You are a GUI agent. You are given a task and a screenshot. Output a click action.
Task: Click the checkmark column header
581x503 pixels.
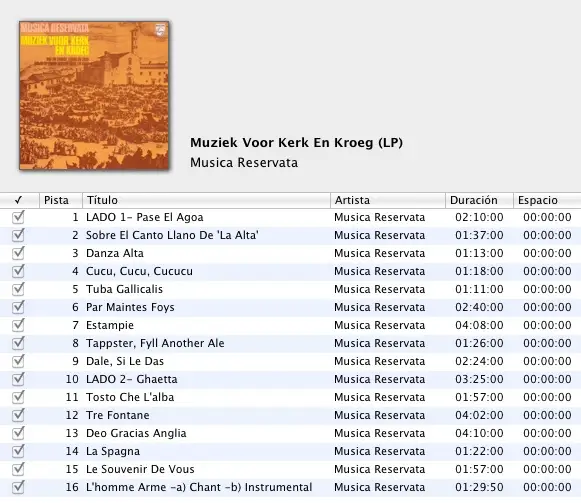[x=19, y=200]
